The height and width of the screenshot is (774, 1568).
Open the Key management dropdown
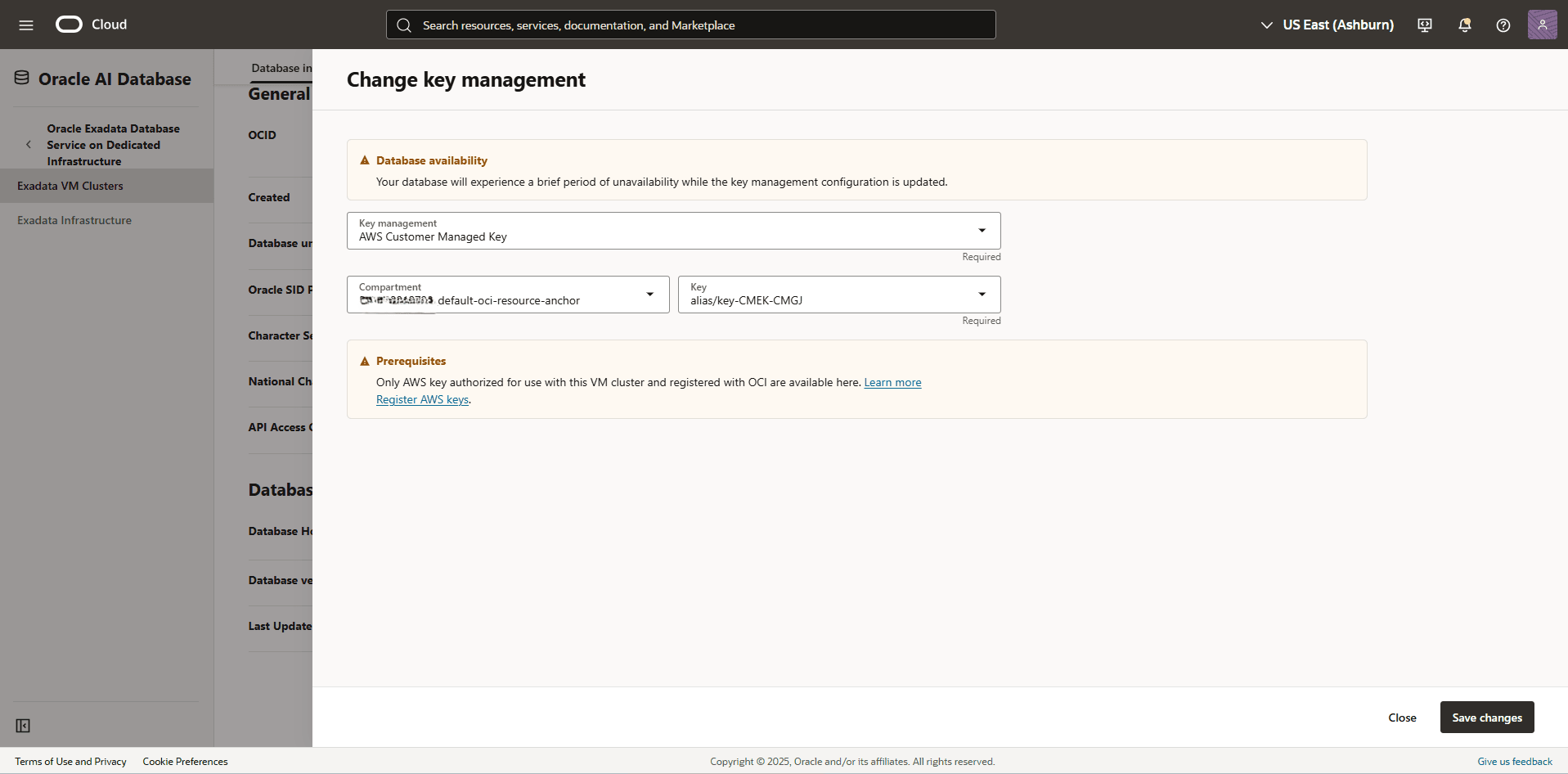pos(981,230)
